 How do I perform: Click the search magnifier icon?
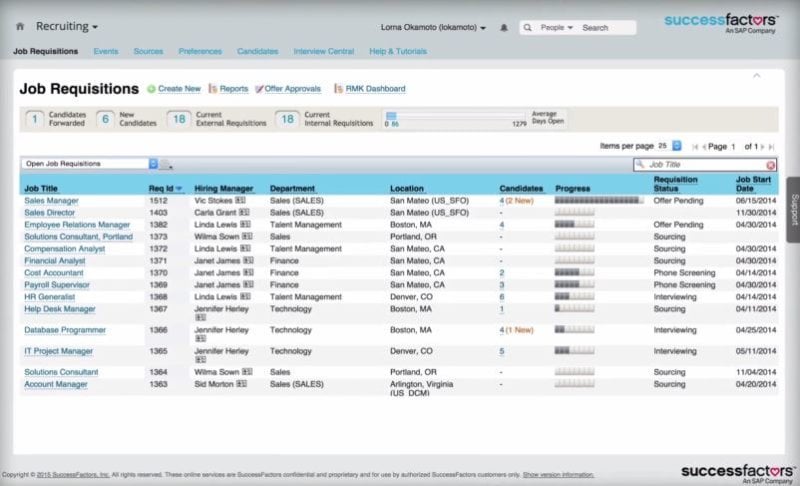(x=528, y=28)
